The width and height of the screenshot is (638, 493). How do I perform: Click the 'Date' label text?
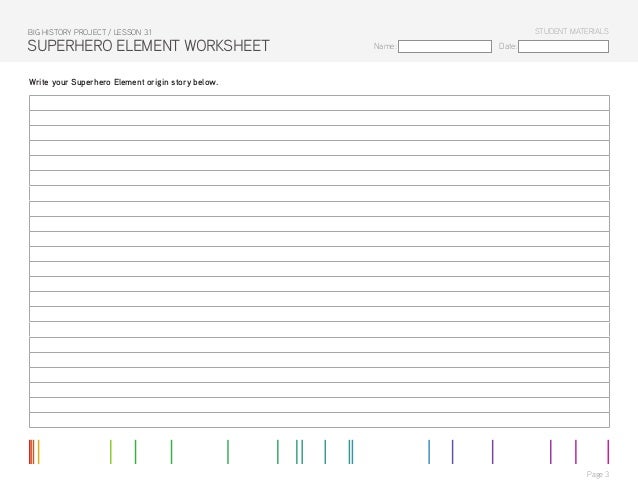[507, 46]
